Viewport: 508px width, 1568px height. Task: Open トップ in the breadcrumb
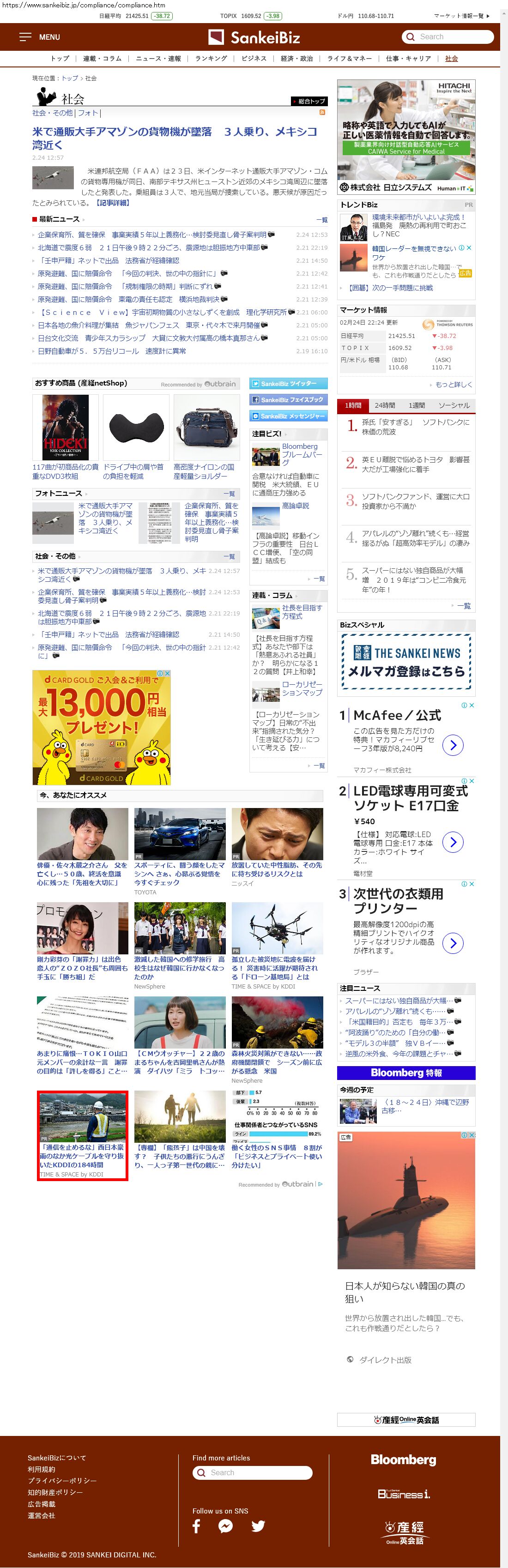tap(69, 78)
